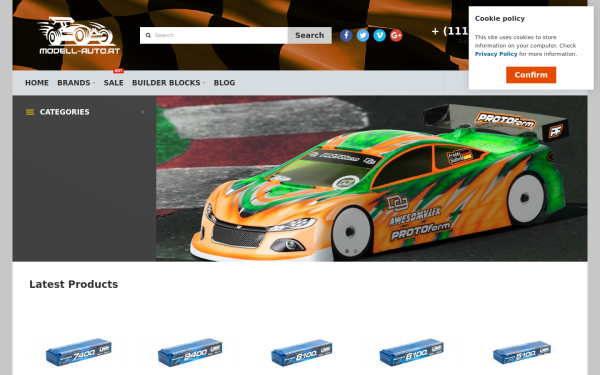Confirm the cookie policy
The image size is (600, 375).
pyautogui.click(x=531, y=75)
